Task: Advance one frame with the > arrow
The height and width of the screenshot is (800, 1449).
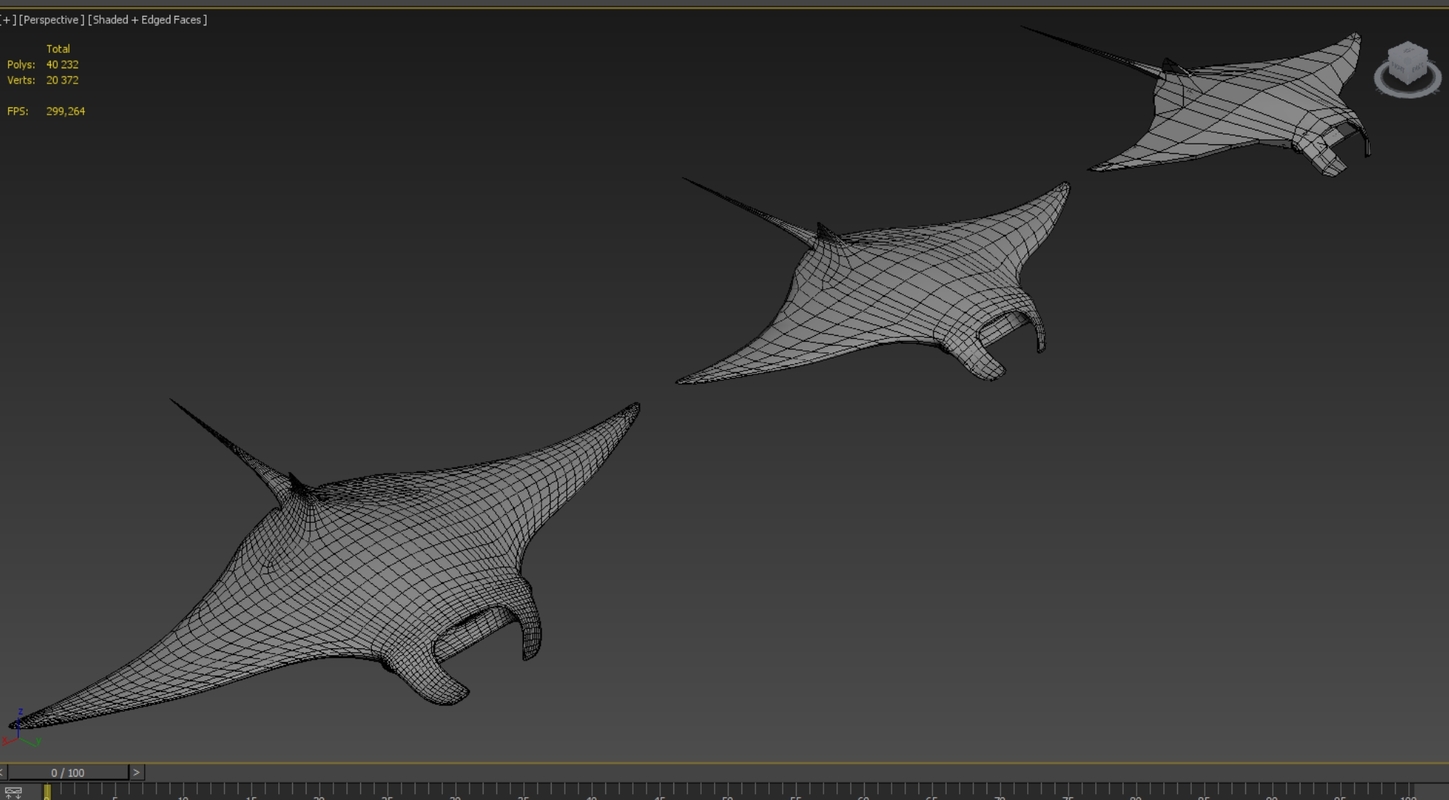Action: (136, 772)
